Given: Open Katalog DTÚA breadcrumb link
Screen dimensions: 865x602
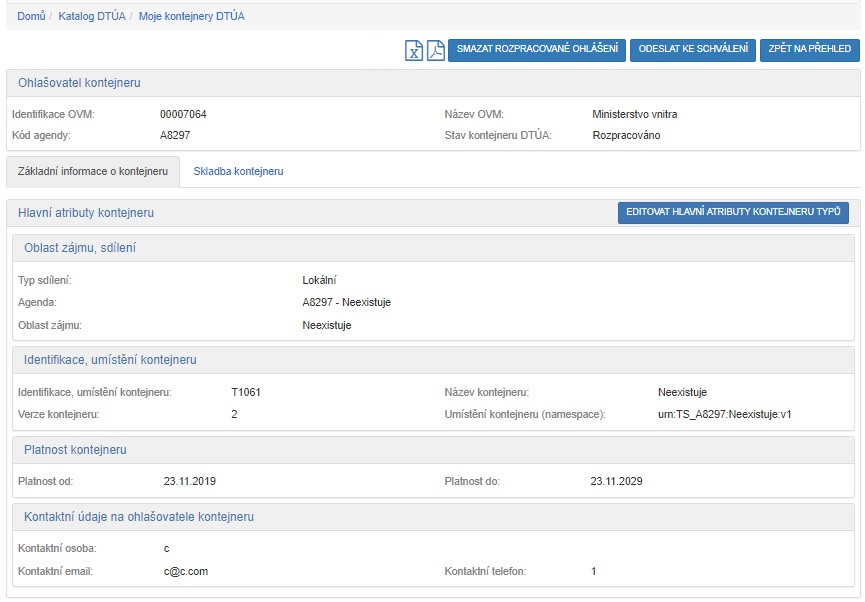Looking at the screenshot, I should pos(92,16).
